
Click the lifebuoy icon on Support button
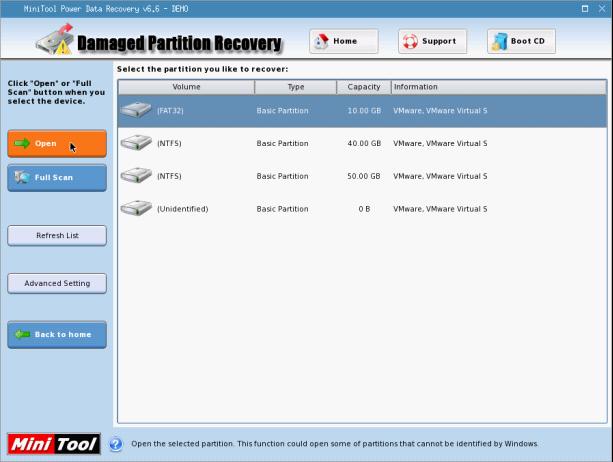coord(410,41)
